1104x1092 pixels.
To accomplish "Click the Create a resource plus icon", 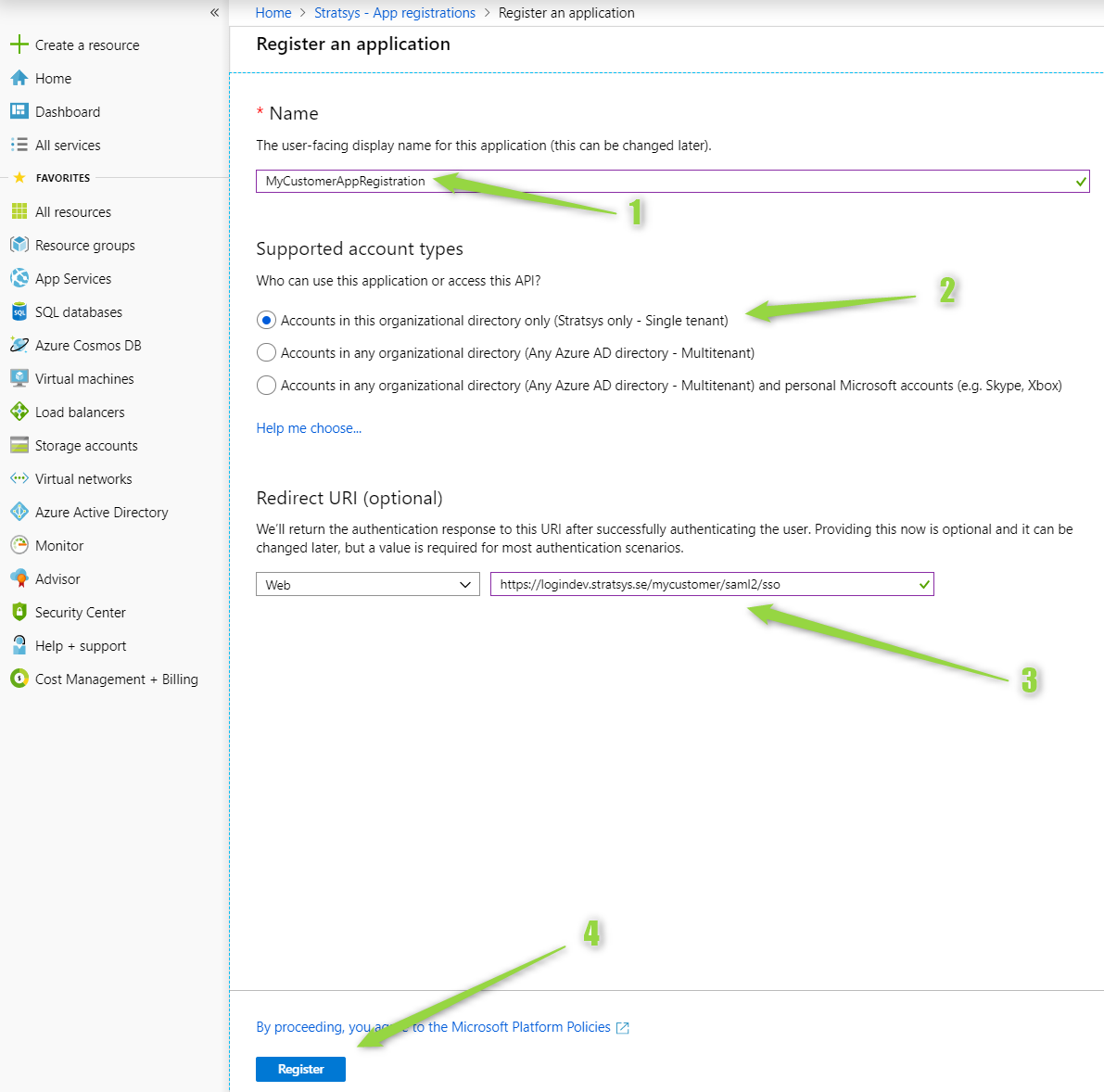I will pos(19,44).
